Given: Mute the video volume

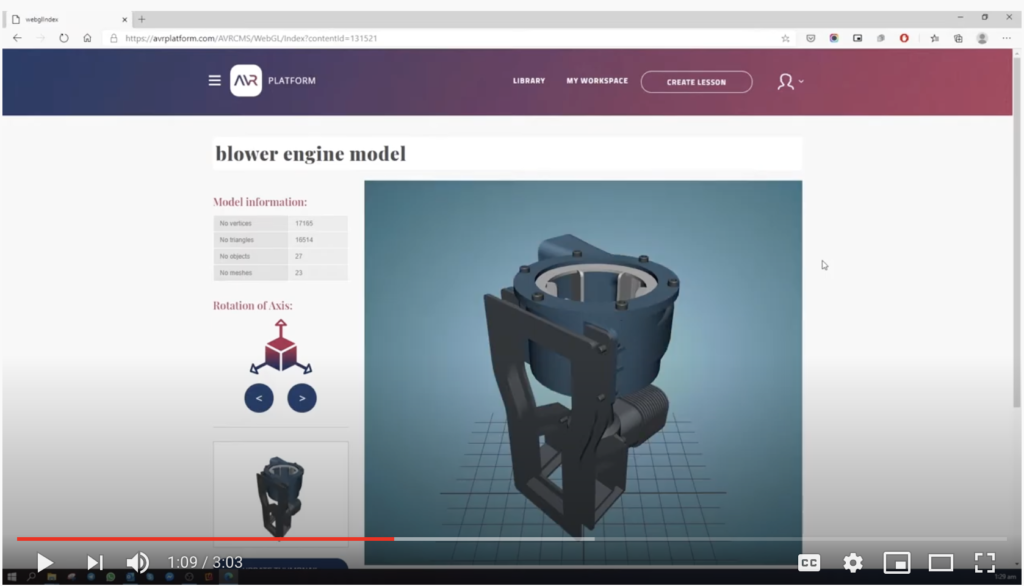Looking at the screenshot, I should pyautogui.click(x=138, y=563).
